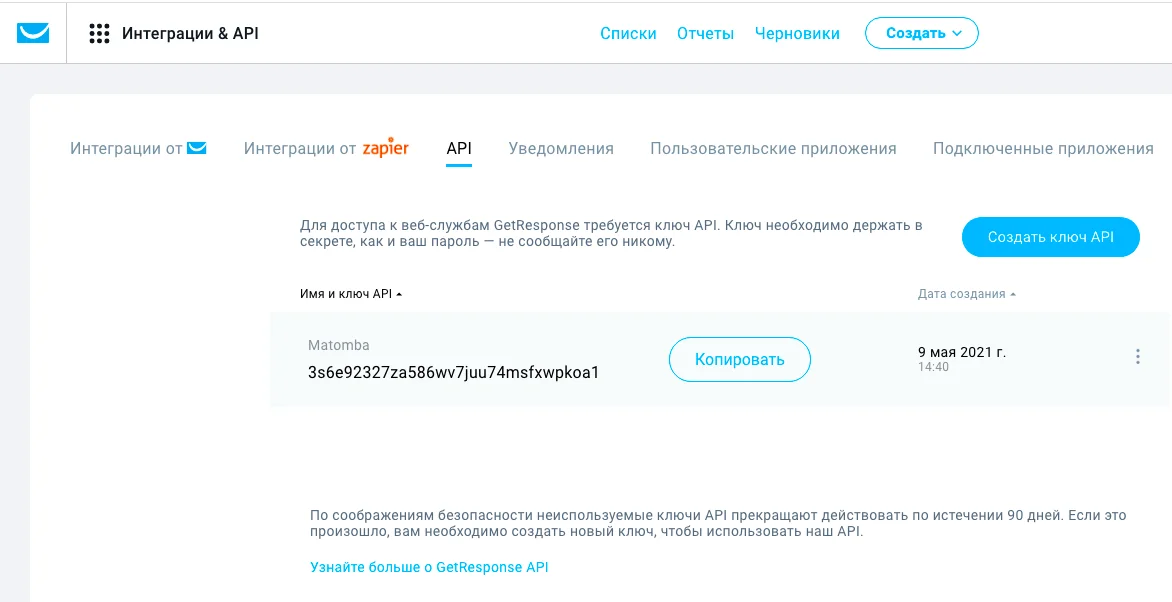This screenshot has height=602, width=1172.
Task: Open Пользовательские приложения tab
Action: [x=773, y=148]
